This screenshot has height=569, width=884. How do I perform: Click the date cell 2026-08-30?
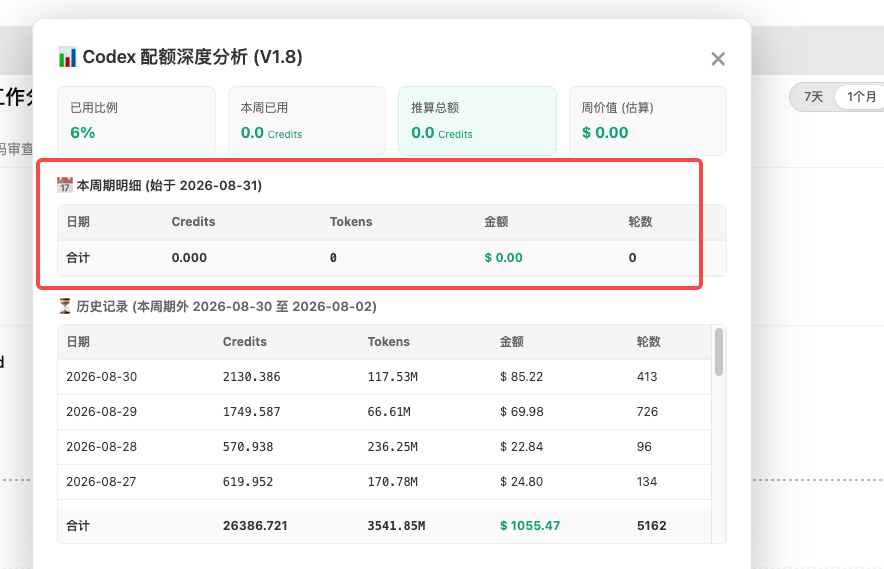pos(101,377)
